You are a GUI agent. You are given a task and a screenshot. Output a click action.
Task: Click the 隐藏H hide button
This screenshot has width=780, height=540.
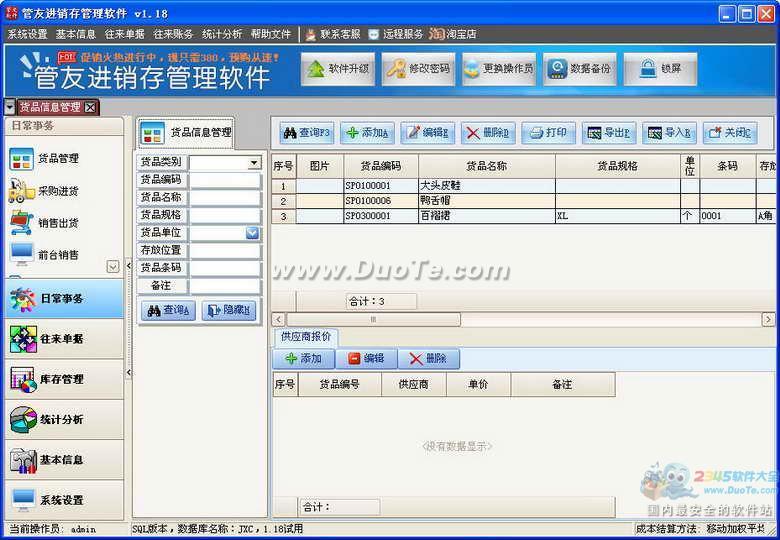coord(229,310)
